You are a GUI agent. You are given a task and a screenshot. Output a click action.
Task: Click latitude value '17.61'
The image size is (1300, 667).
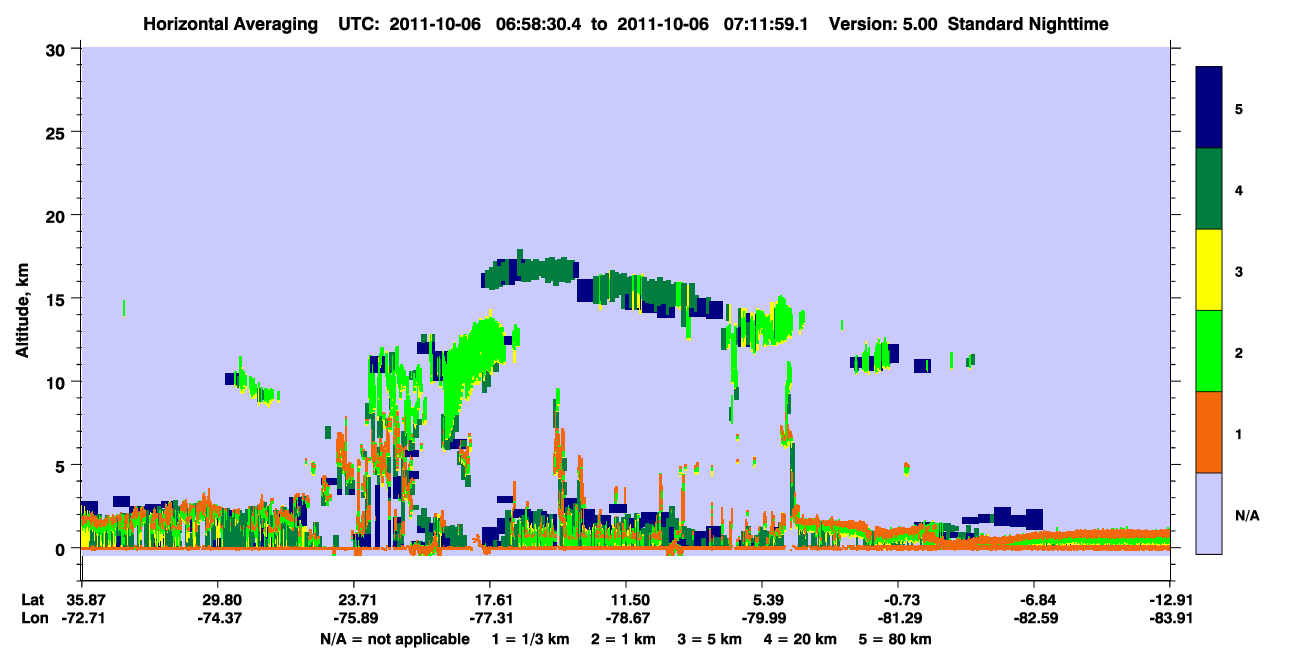point(490,600)
